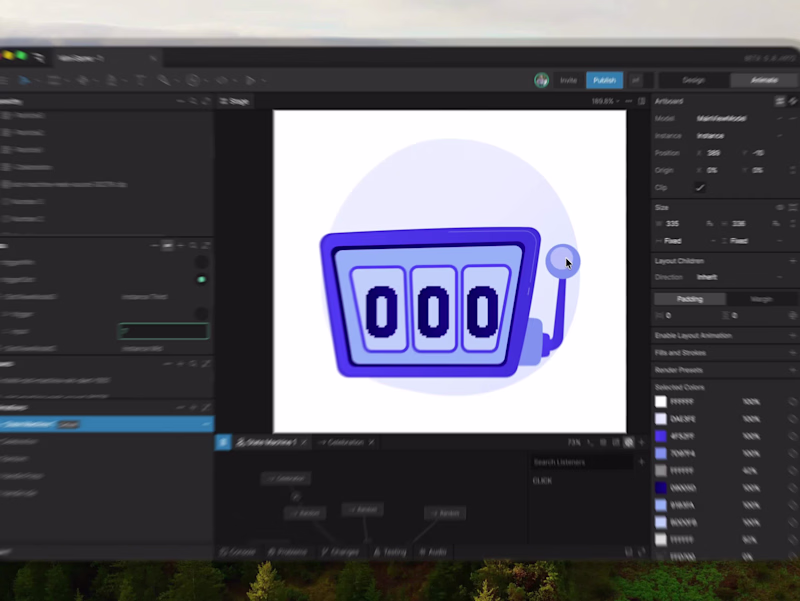The height and width of the screenshot is (601, 800).
Task: Click the Search Listeners field
Action: click(581, 462)
